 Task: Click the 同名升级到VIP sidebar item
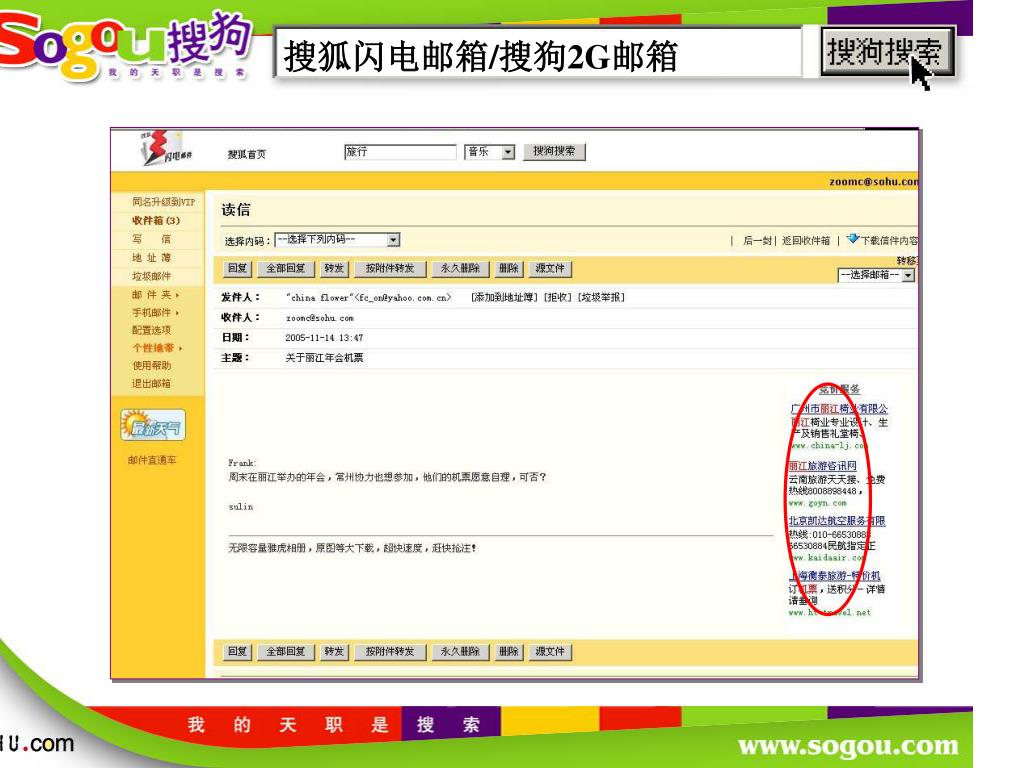point(163,202)
